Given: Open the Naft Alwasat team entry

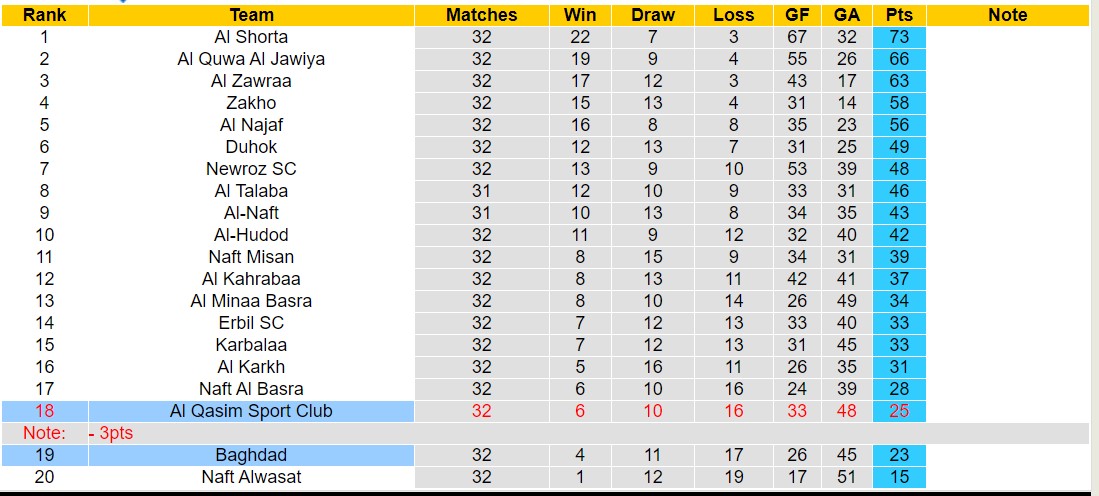Looking at the screenshot, I should point(251,477).
